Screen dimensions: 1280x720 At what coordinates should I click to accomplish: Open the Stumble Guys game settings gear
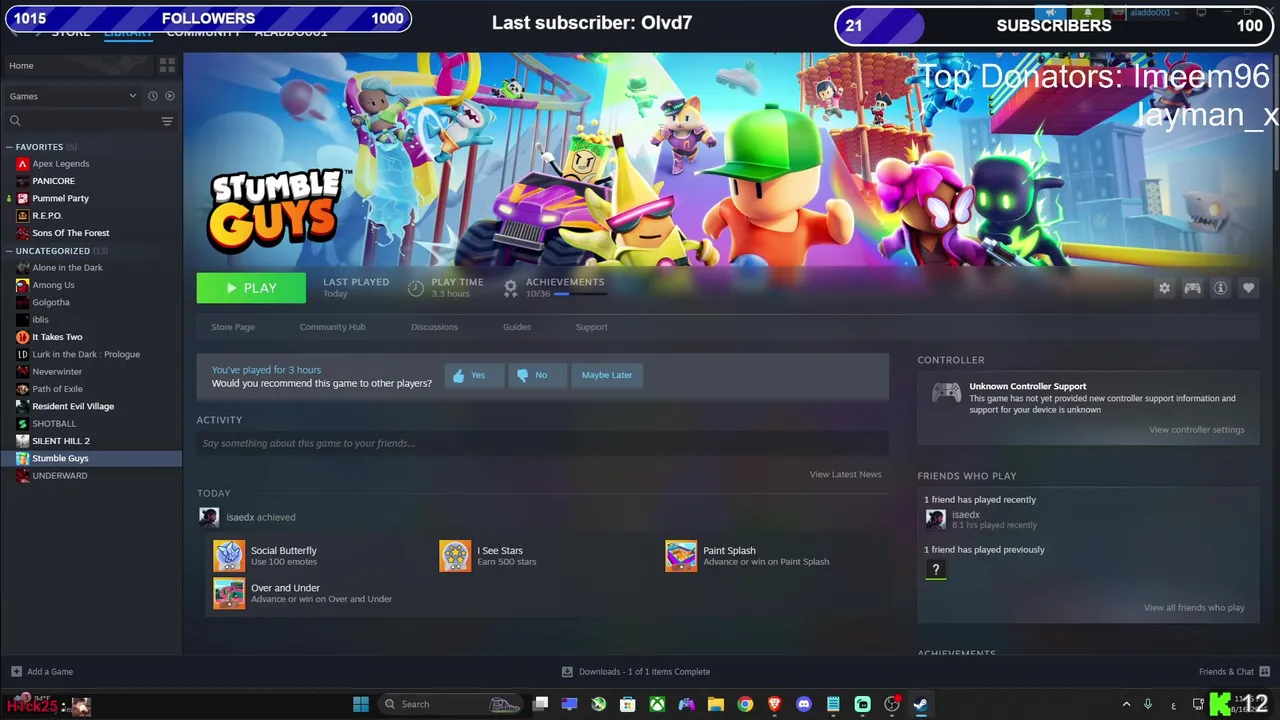coord(1164,288)
